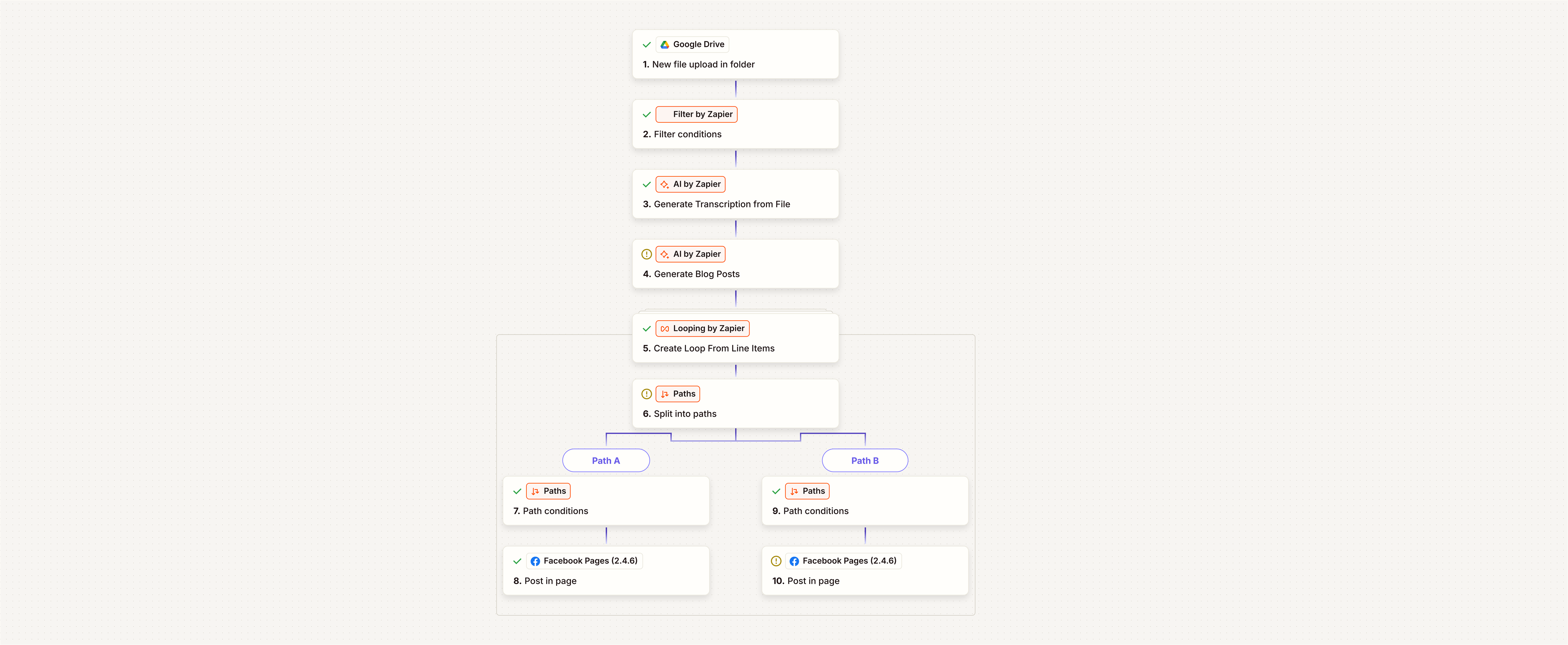
Task: Click the AI by Zapier icon in step 3
Action: (x=665, y=184)
